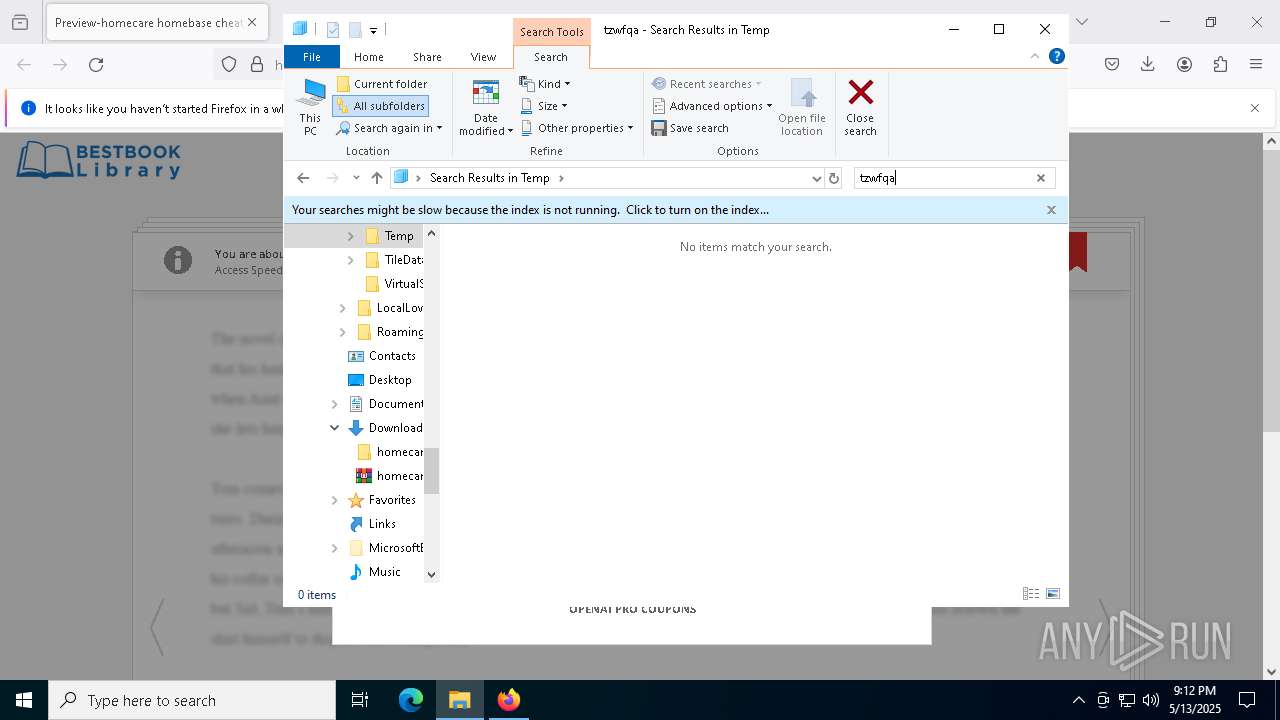This screenshot has width=1280, height=720.
Task: Click the address bar Search Results in Temp
Action: pos(489,178)
